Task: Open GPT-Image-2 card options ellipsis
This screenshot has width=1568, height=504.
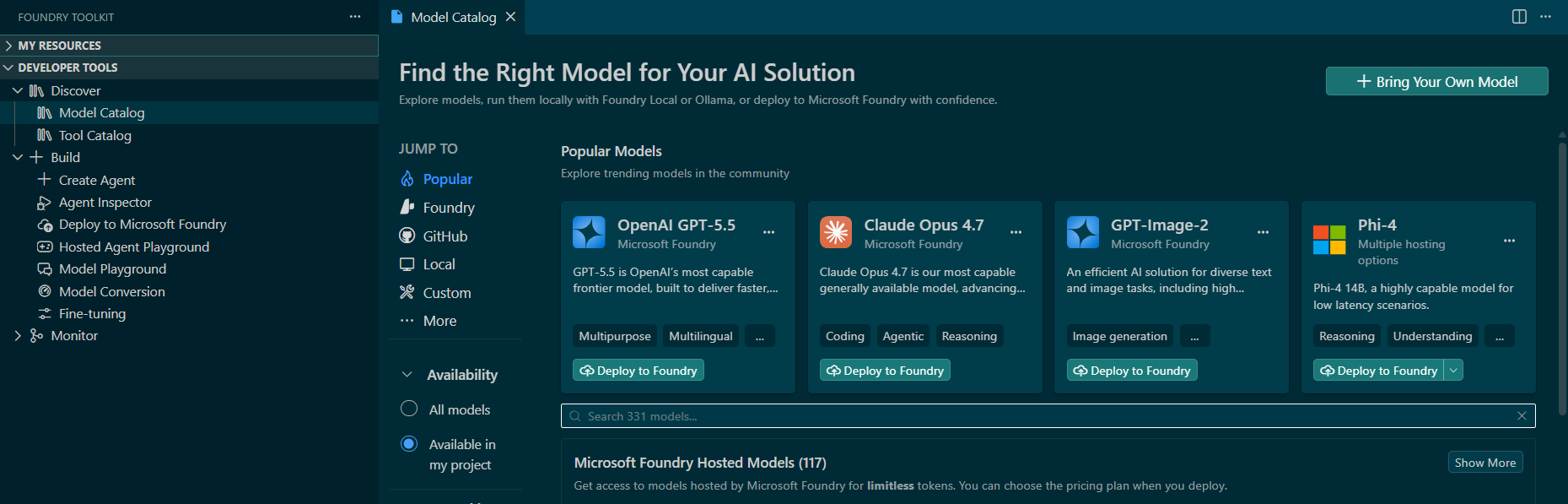Action: coord(1263,232)
